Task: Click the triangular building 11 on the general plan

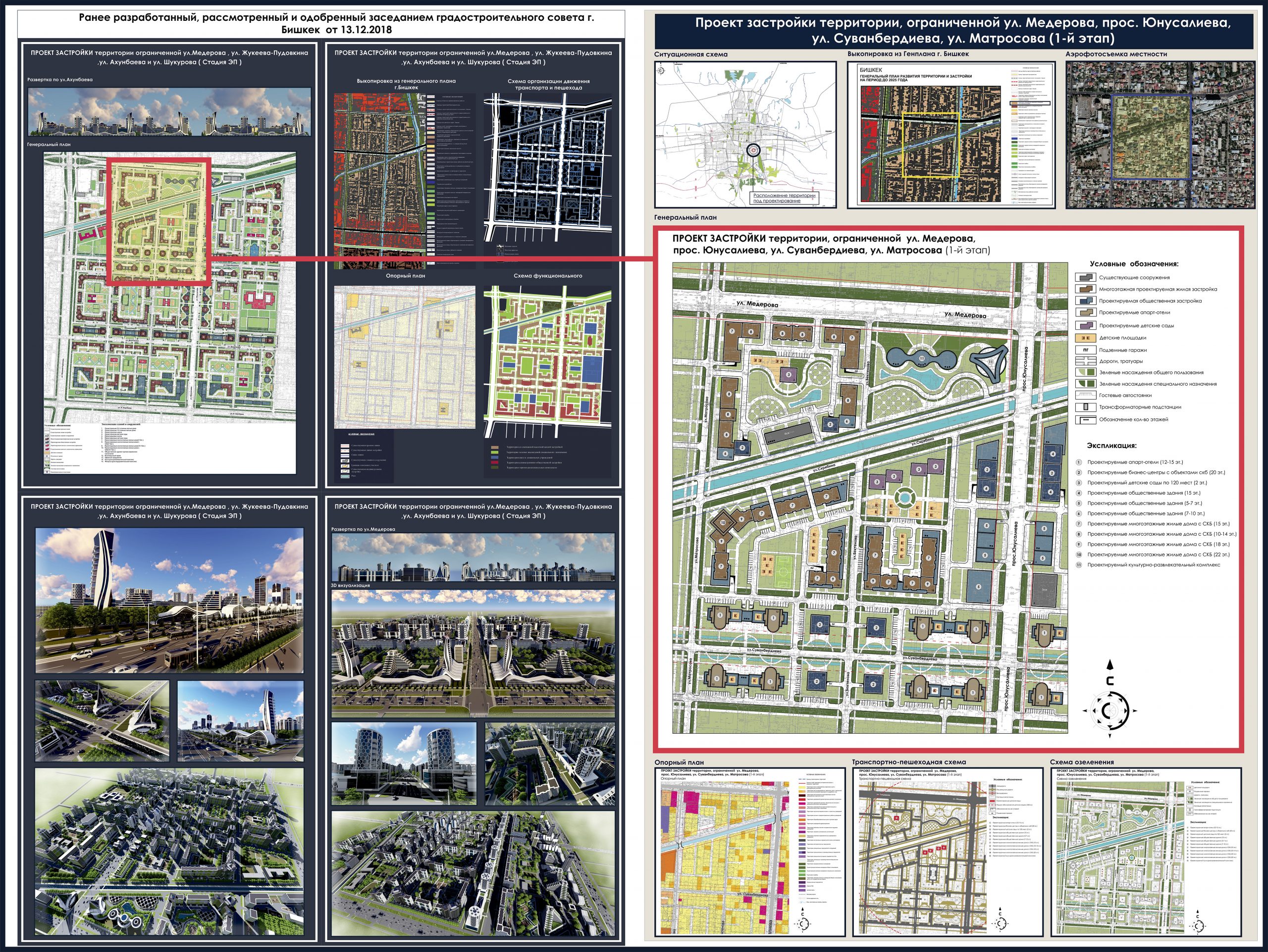Action: 990,362
